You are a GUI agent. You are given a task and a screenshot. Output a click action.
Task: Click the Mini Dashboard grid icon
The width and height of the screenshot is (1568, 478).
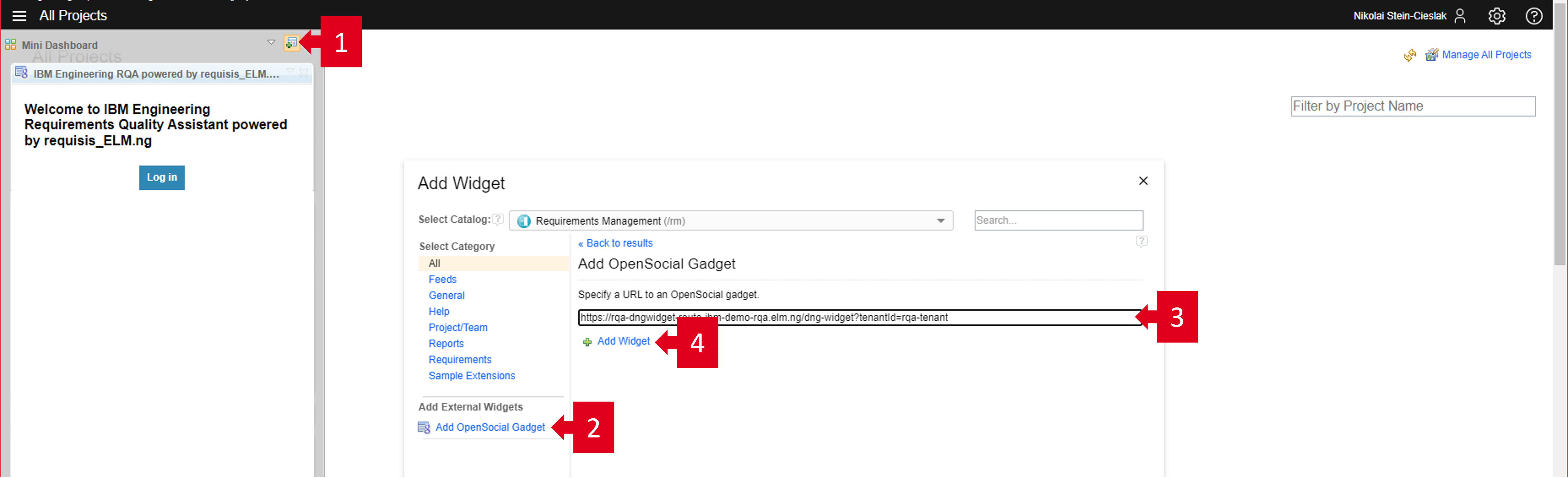(10, 45)
